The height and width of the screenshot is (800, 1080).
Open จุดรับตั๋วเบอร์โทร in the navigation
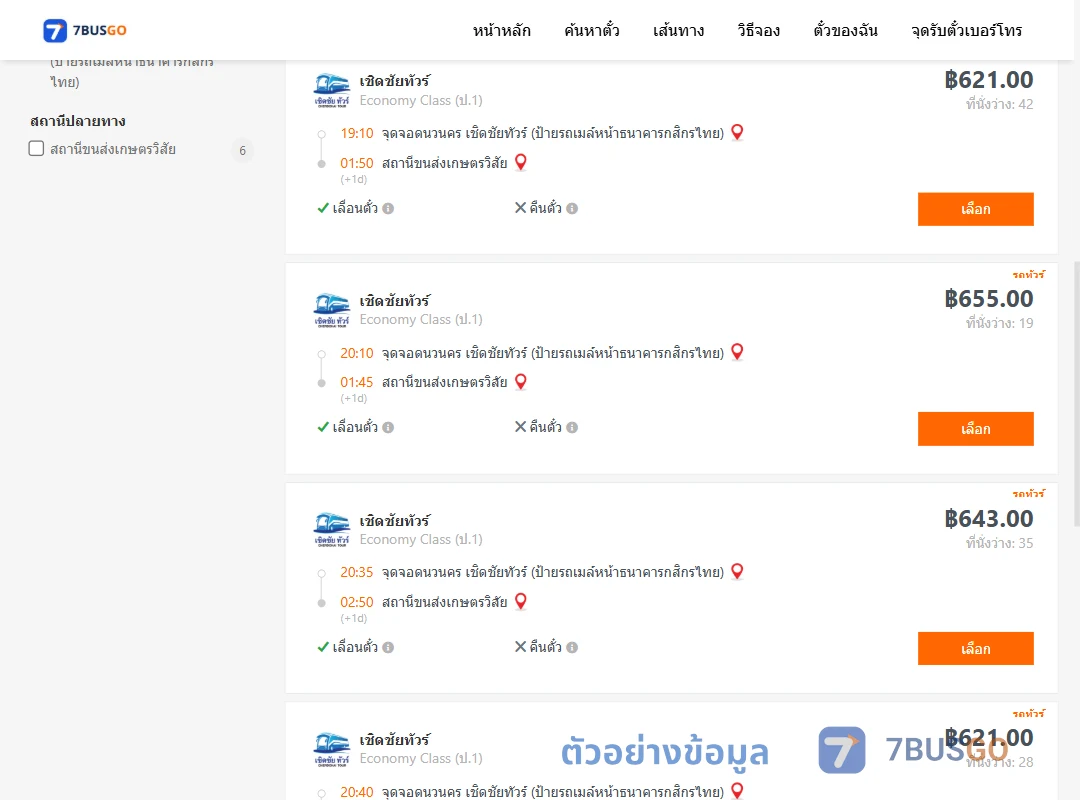[966, 30]
